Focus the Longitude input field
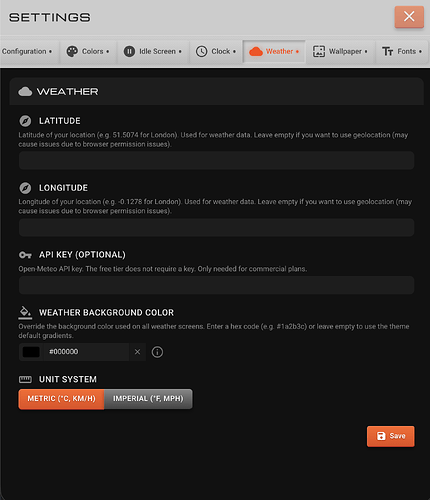The image size is (430, 500). [x=216, y=227]
